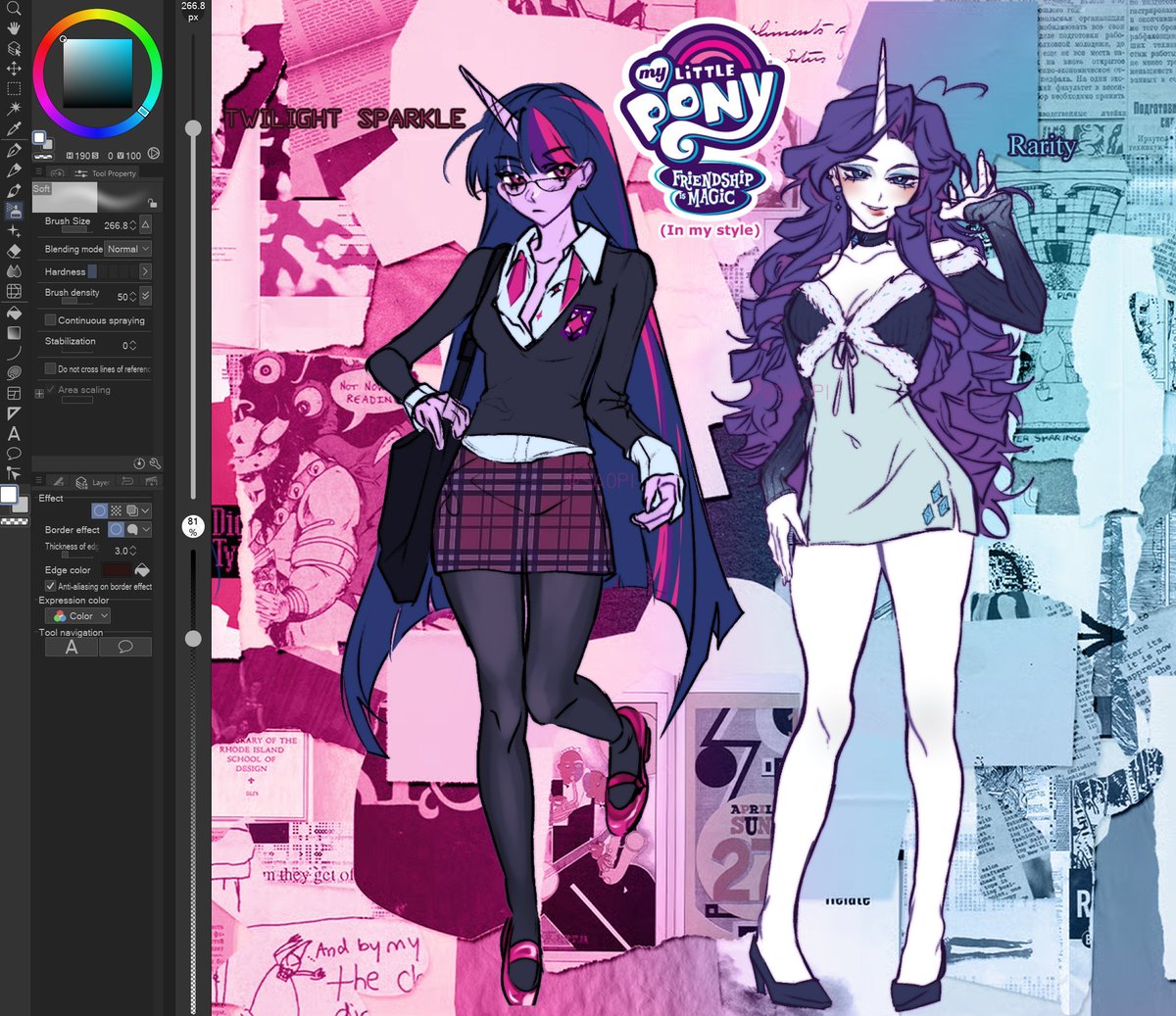
Task: Select the Blend tool
Action: coord(14,271)
